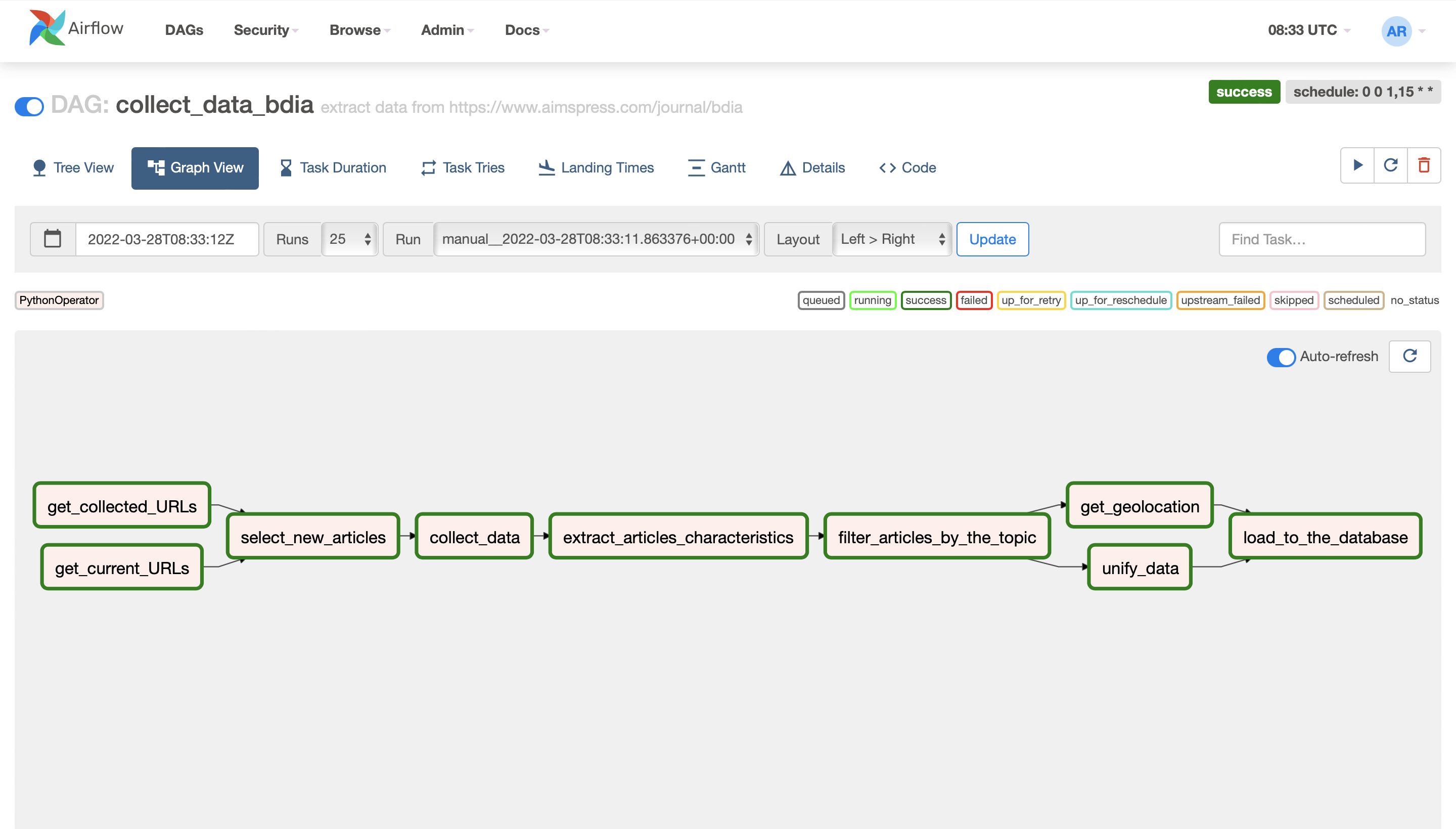Click the failed status legend swatch
The width and height of the screenshot is (1456, 829).
(974, 300)
